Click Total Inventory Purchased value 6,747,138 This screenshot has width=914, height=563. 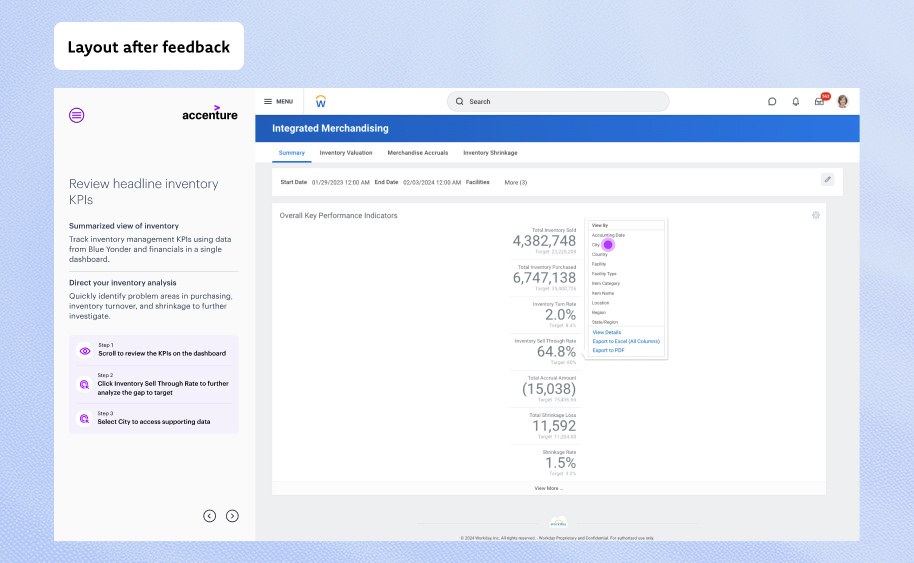pos(544,278)
